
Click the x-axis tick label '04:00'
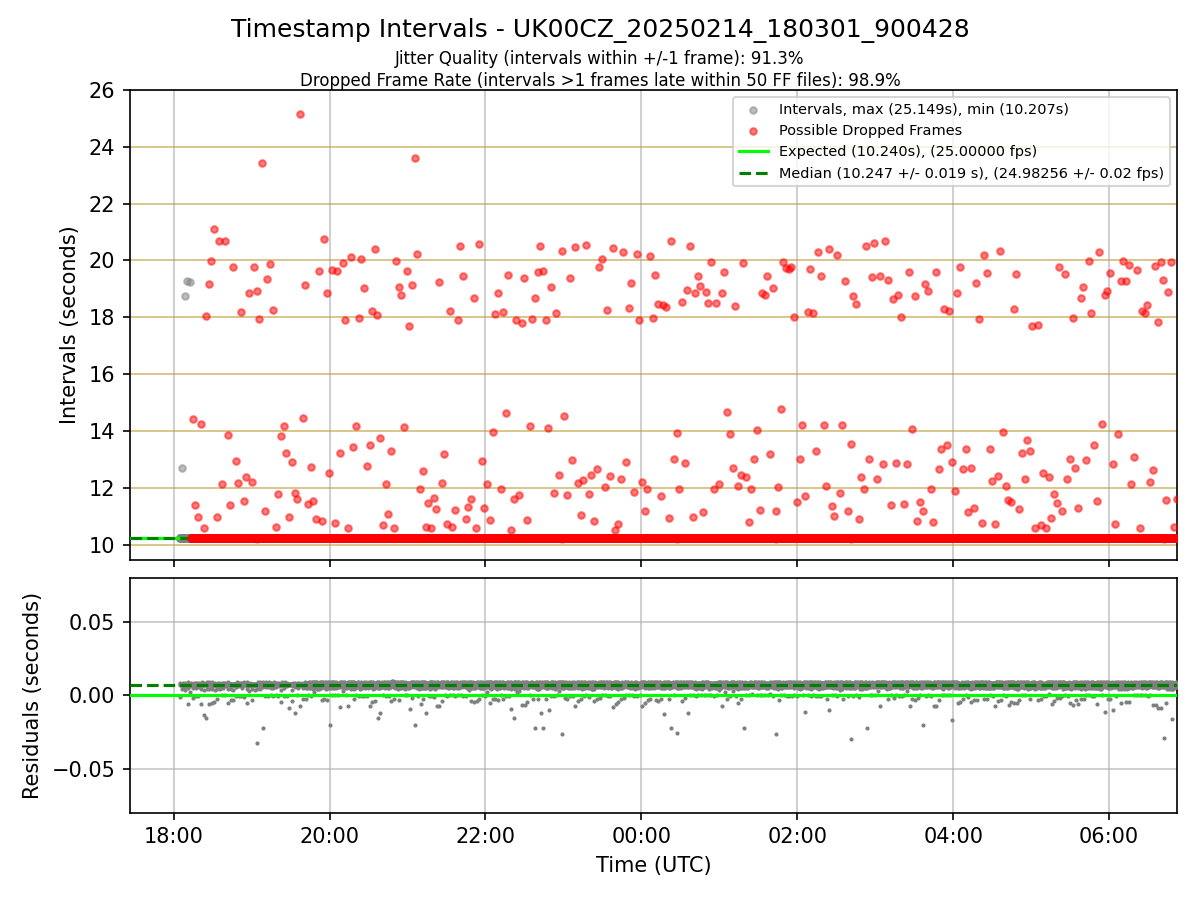pyautogui.click(x=953, y=835)
